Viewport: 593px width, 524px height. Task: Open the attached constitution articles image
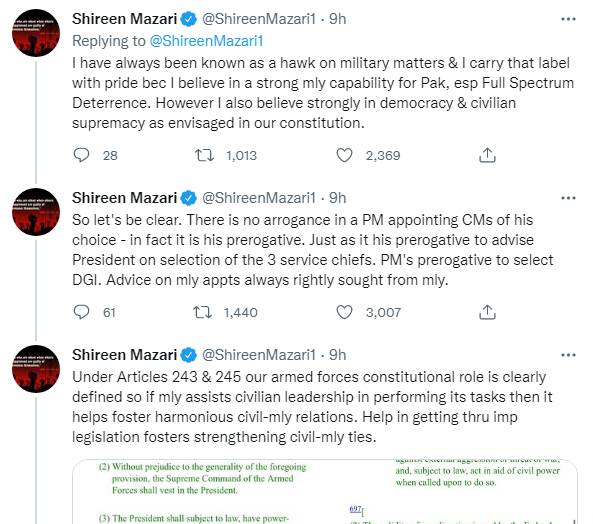(x=325, y=491)
